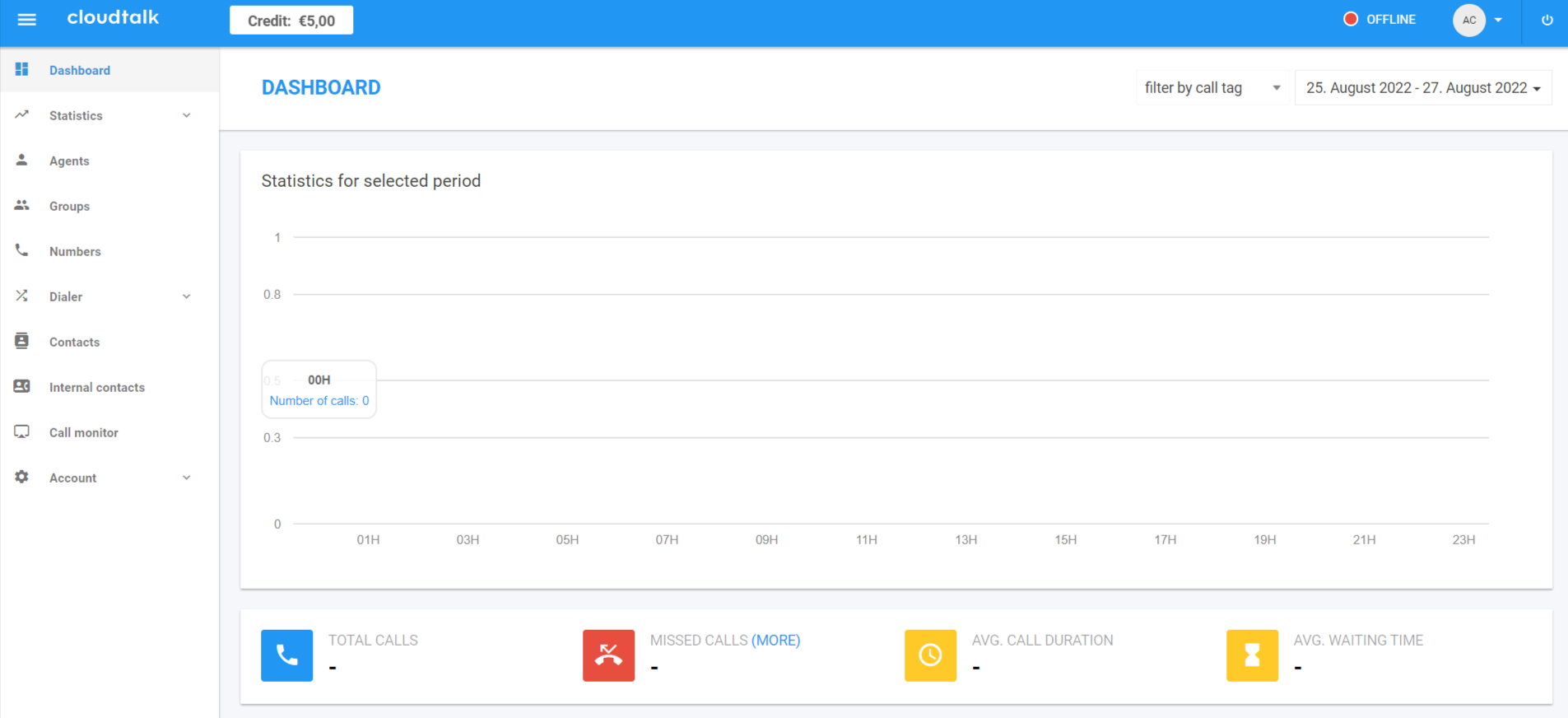Click the 23H axis label
The image size is (1568, 718).
tap(1463, 539)
